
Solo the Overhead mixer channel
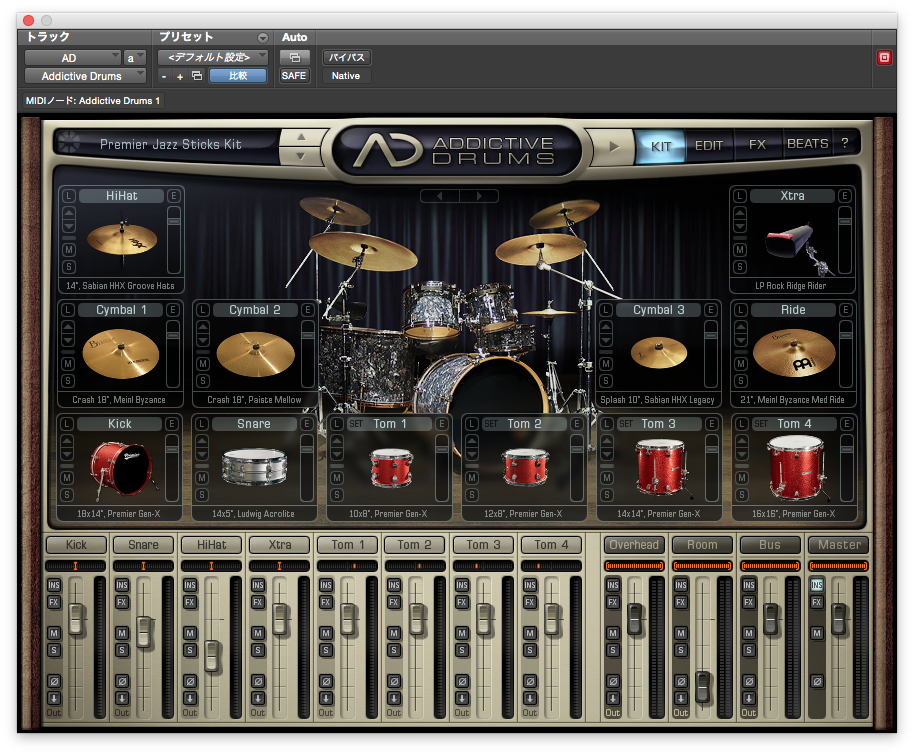coord(613,650)
